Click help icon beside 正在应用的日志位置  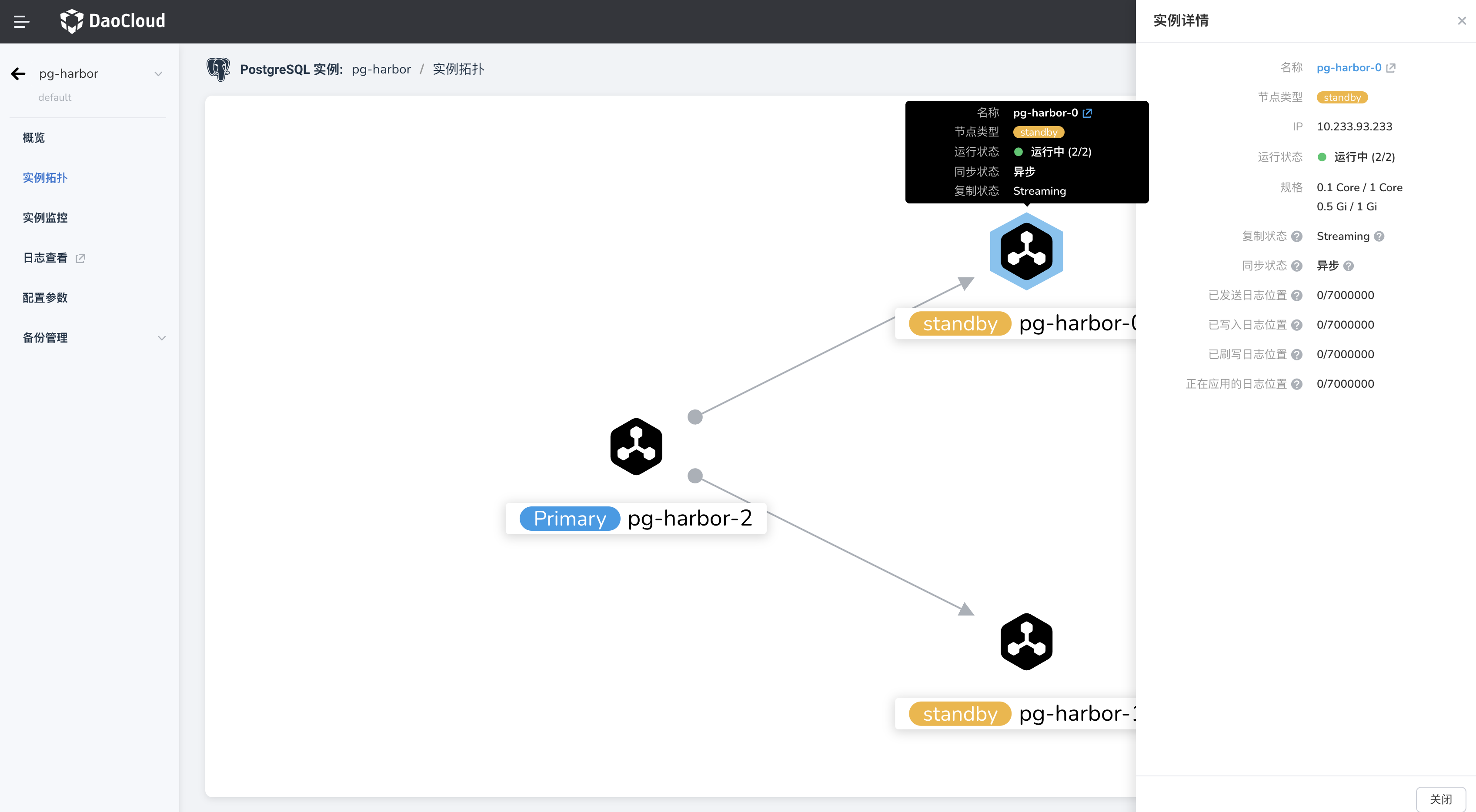pos(1297,384)
